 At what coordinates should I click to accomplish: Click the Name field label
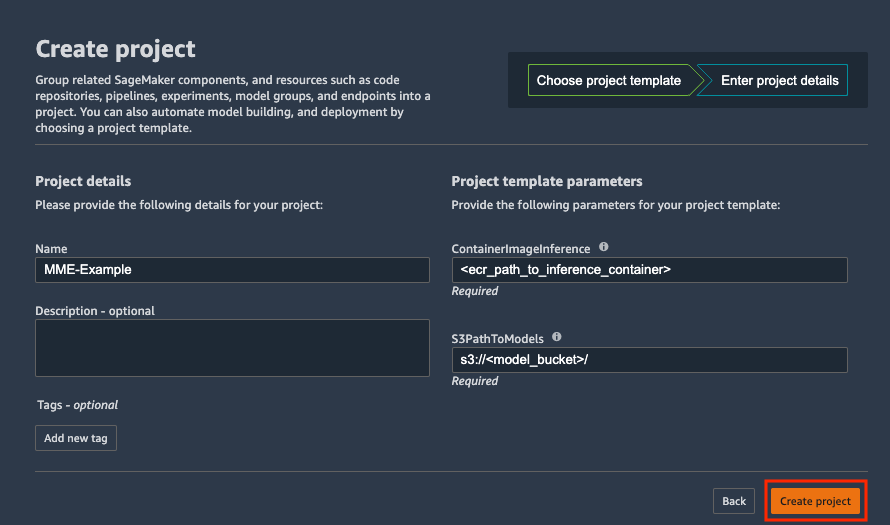(51, 249)
